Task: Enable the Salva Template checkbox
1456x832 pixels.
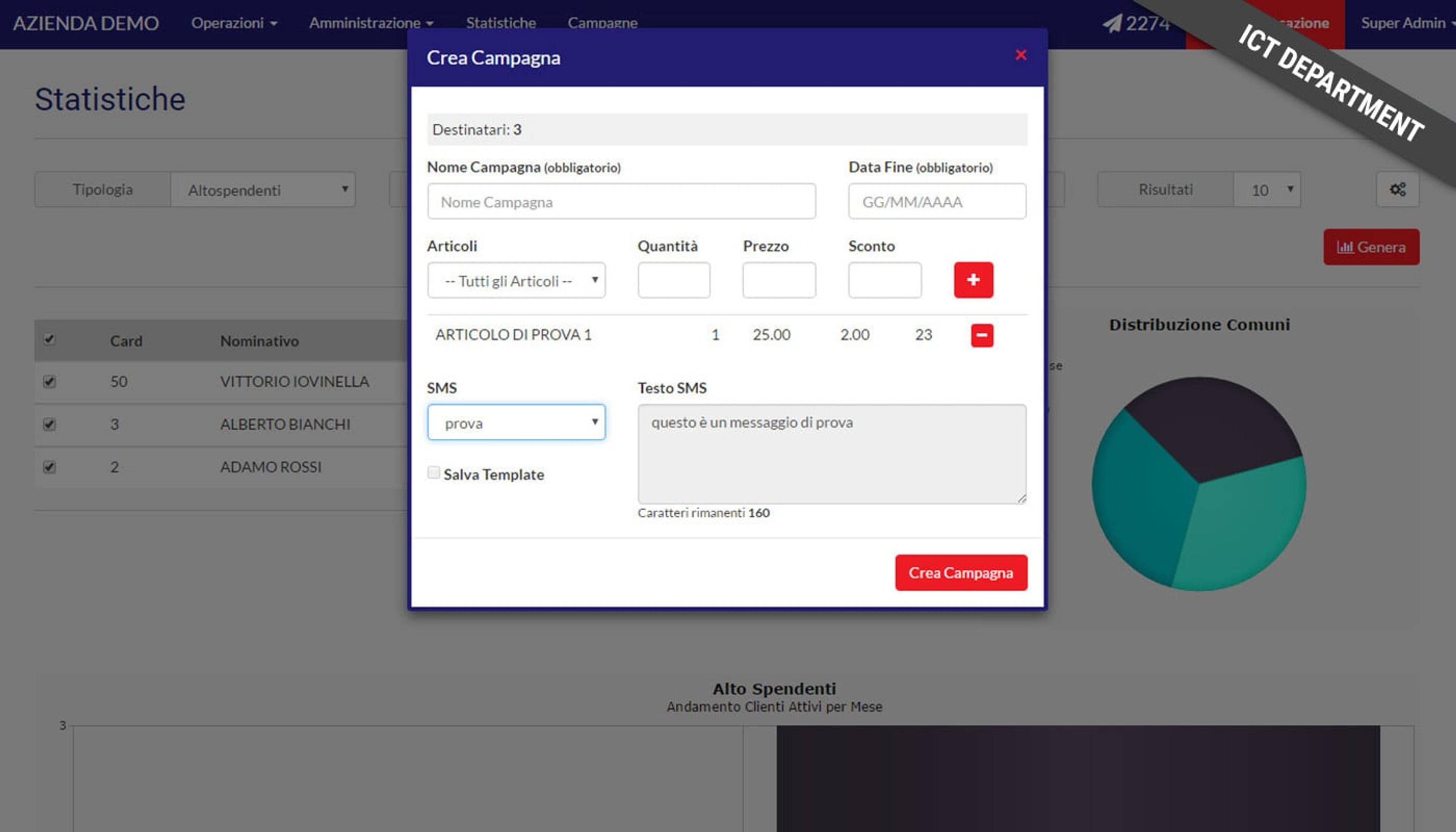Action: coord(433,473)
